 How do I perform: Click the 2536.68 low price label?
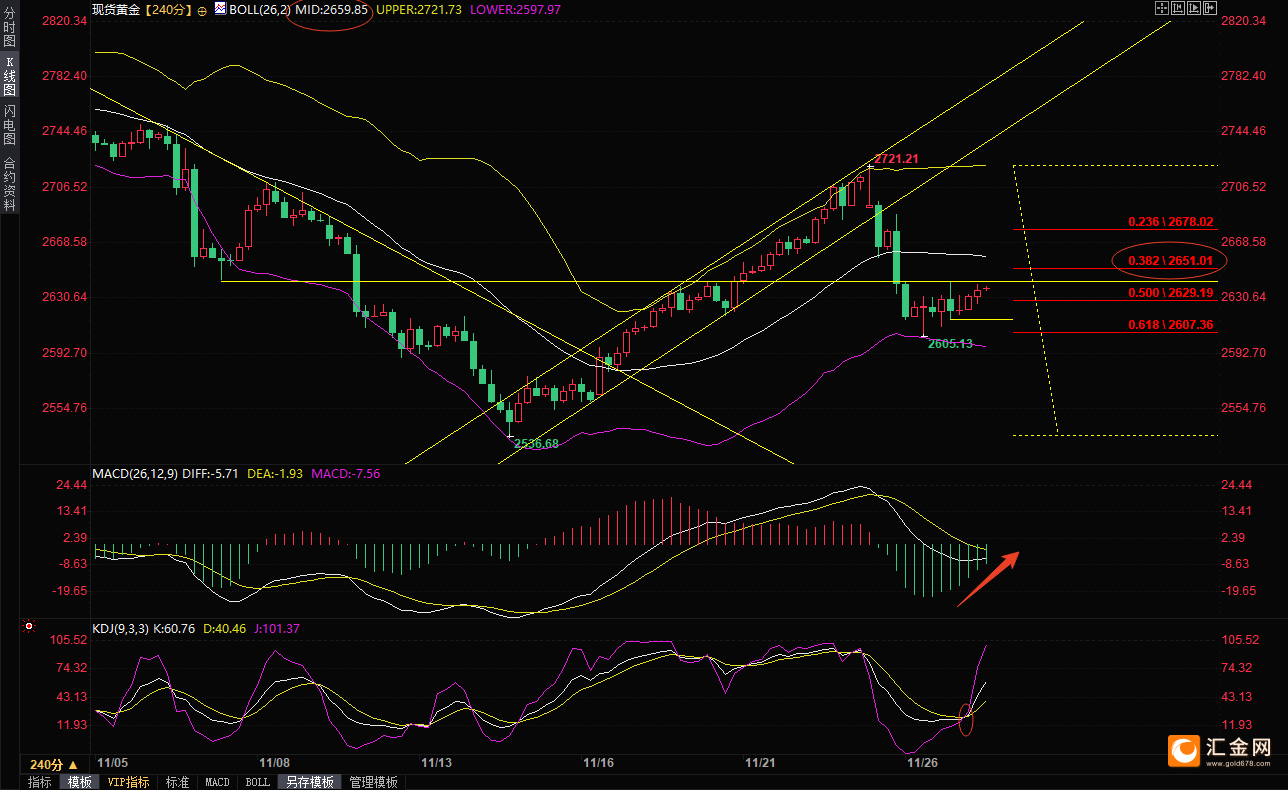tap(536, 443)
